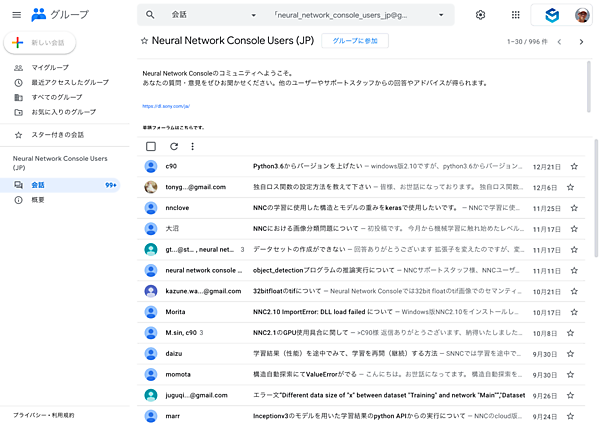
Task: Open the ValueError conversation by momota
Action: 361,375
